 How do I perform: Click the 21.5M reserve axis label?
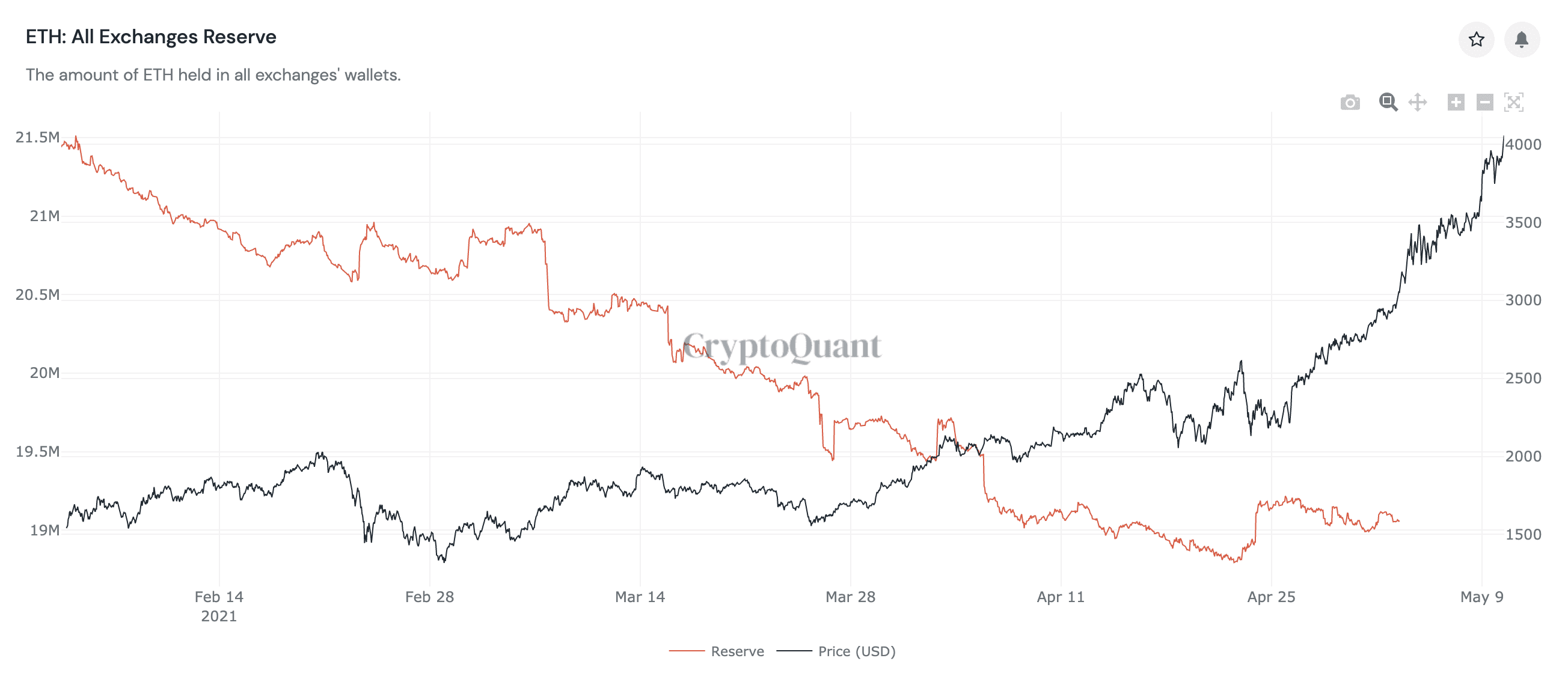click(x=38, y=138)
